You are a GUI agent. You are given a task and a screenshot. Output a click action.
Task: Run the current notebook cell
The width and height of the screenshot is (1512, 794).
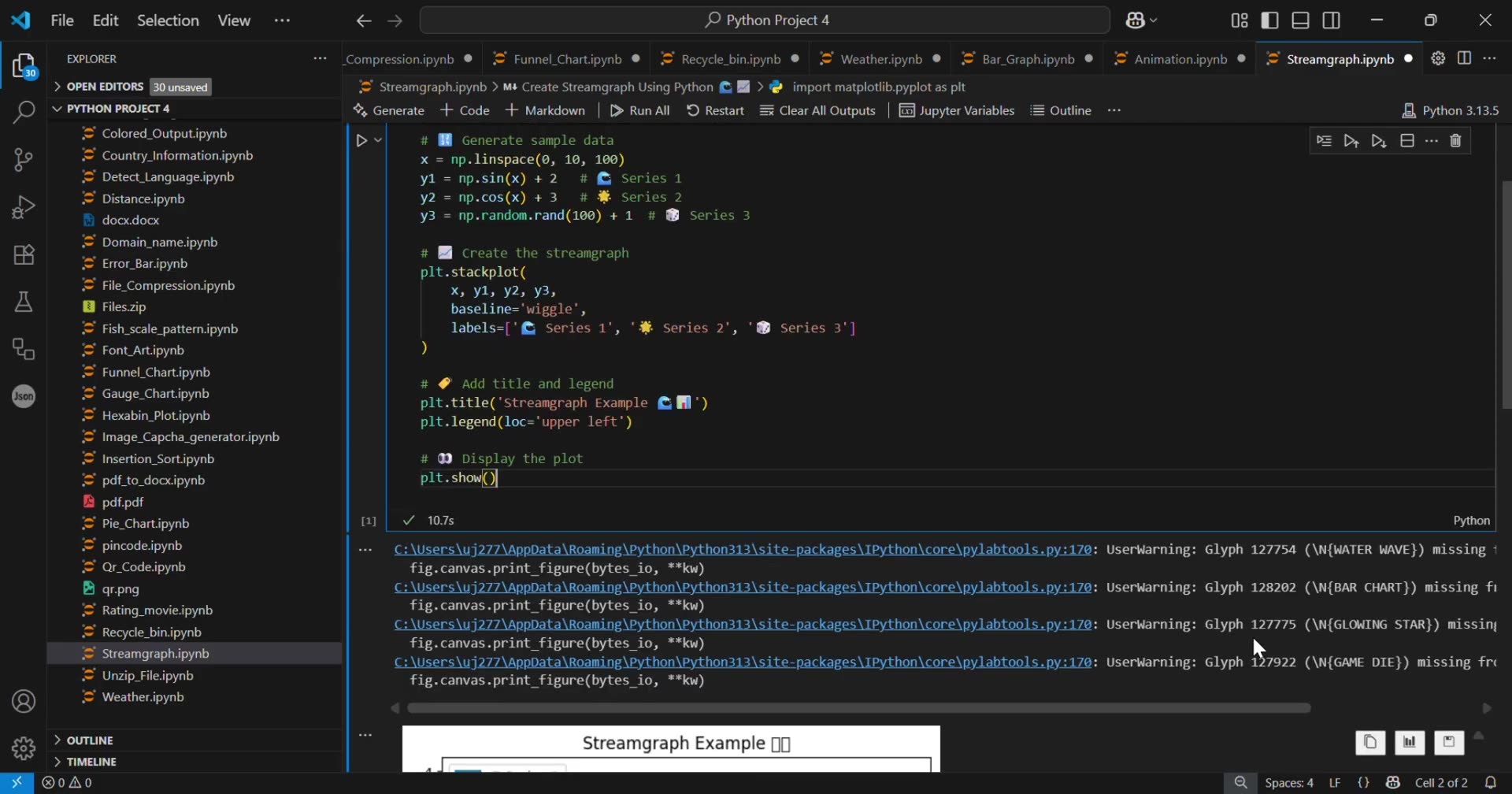click(x=361, y=140)
